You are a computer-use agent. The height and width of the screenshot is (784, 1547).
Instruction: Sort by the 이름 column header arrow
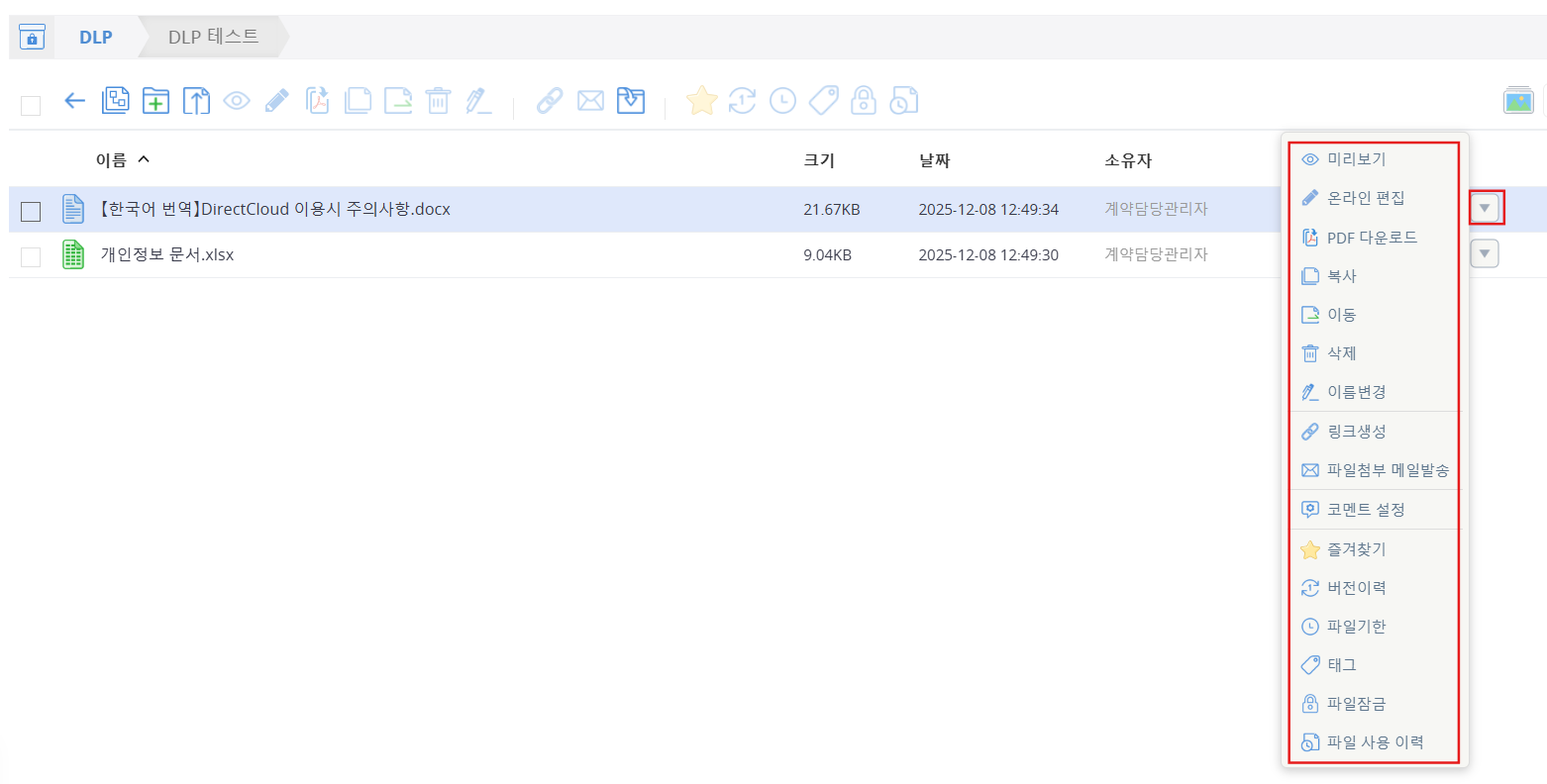144,159
